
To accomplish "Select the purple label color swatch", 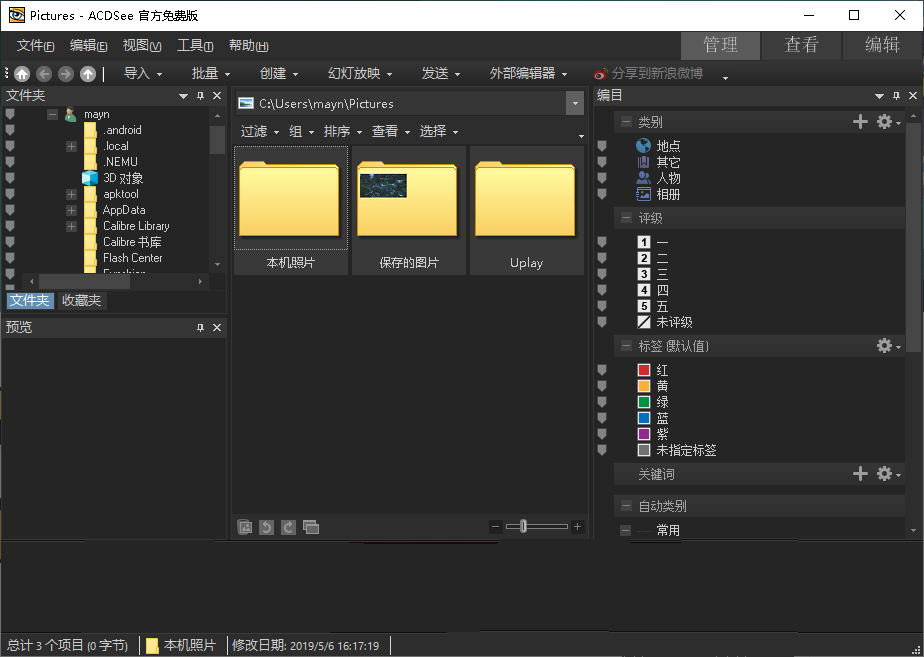I will [x=644, y=434].
